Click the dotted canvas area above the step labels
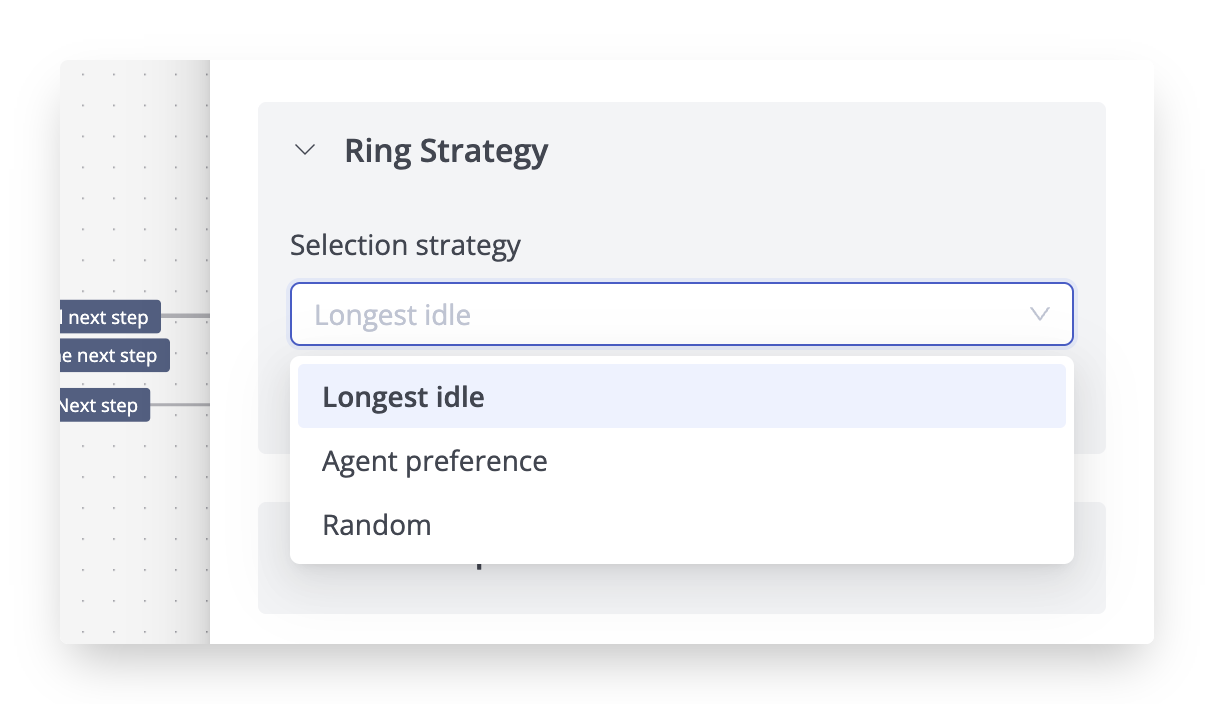1214x704 pixels. 135,180
